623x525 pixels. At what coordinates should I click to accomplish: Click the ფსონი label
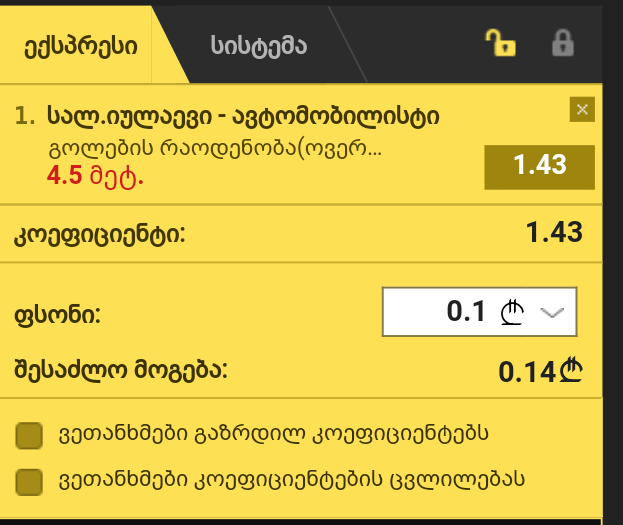[58, 315]
